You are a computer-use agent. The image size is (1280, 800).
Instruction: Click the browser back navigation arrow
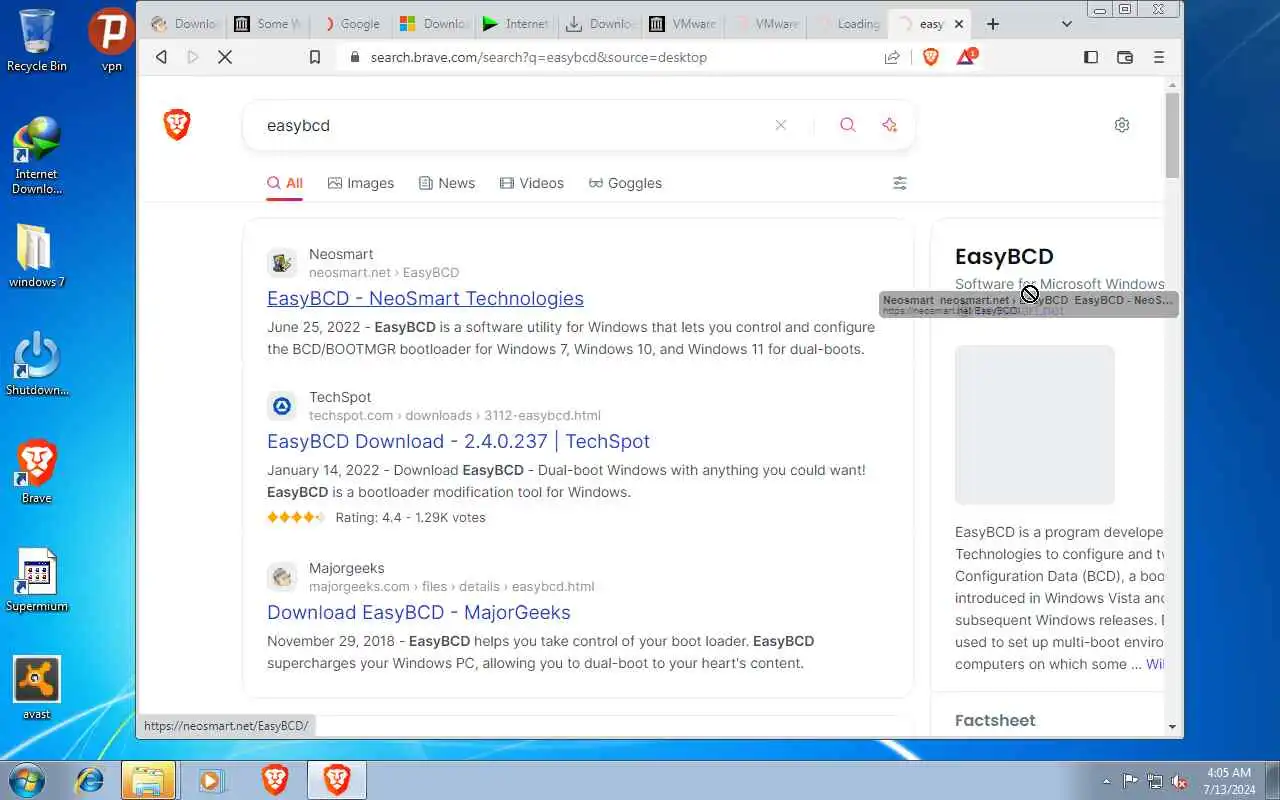[x=161, y=57]
